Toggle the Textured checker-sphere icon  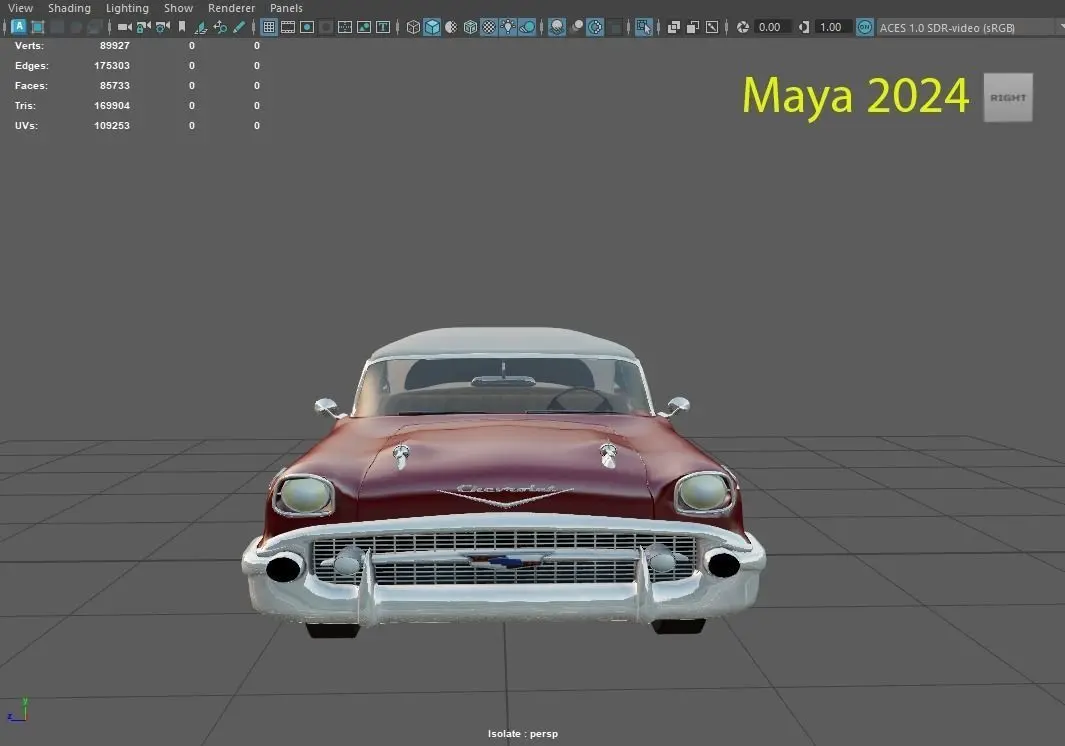point(489,27)
